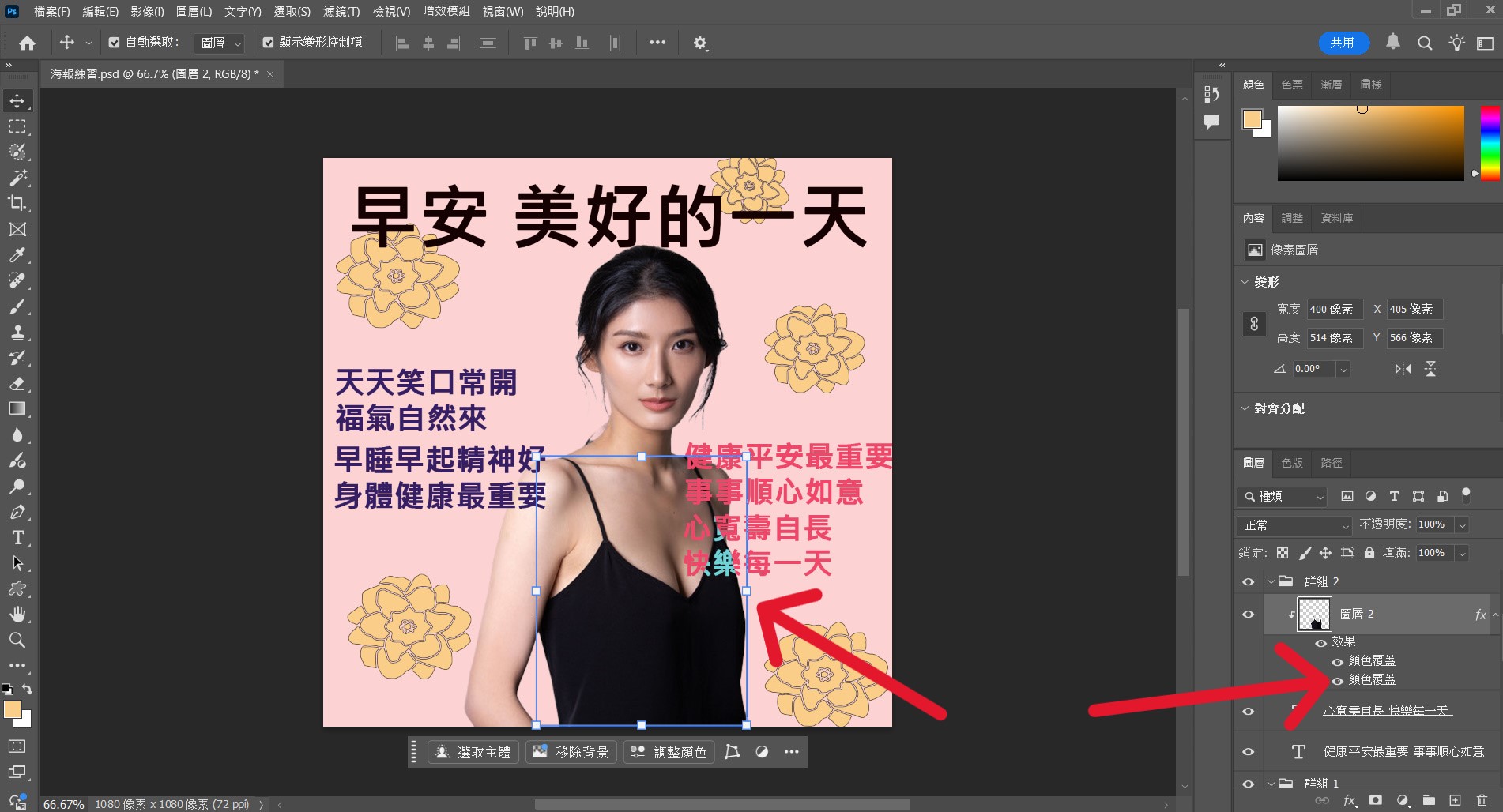Switch to the 調整 tab

[x=1292, y=218]
